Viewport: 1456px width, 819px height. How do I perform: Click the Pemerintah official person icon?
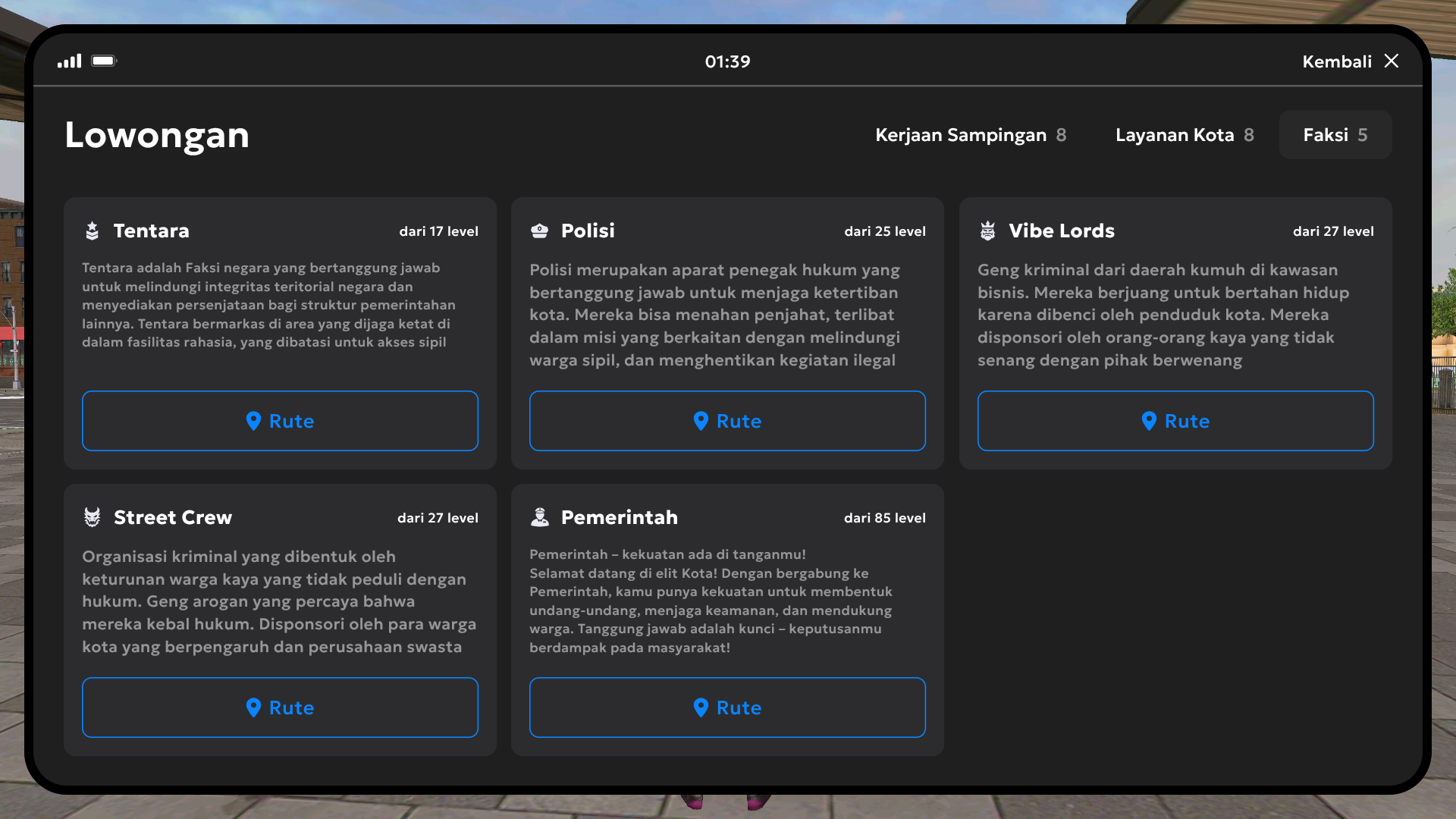[x=539, y=518]
